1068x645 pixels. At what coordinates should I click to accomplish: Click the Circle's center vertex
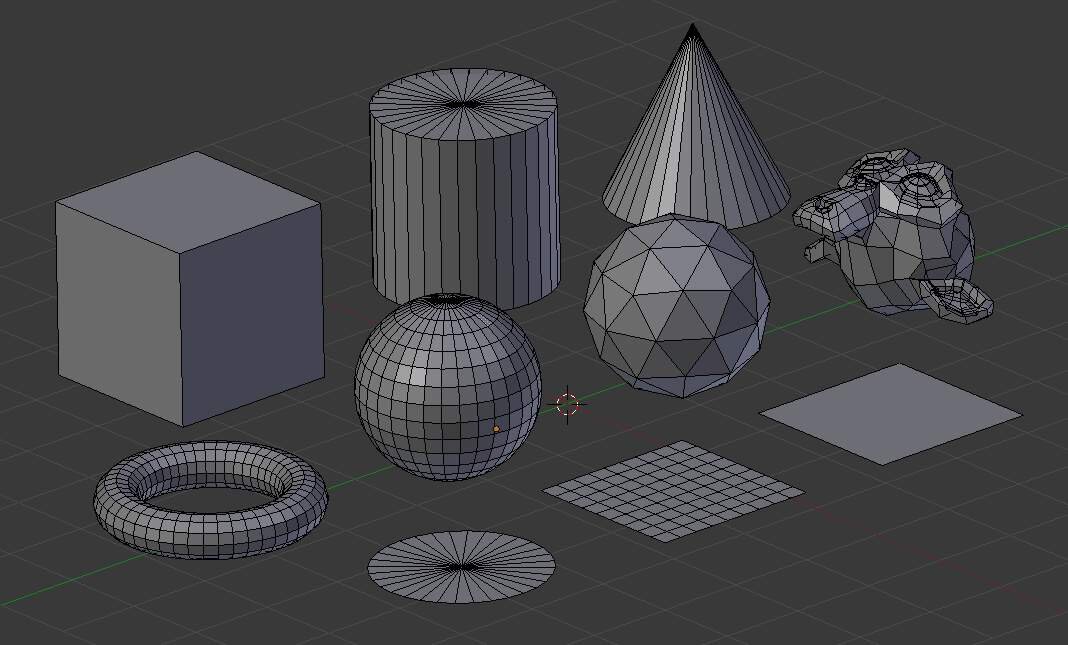(x=463, y=567)
